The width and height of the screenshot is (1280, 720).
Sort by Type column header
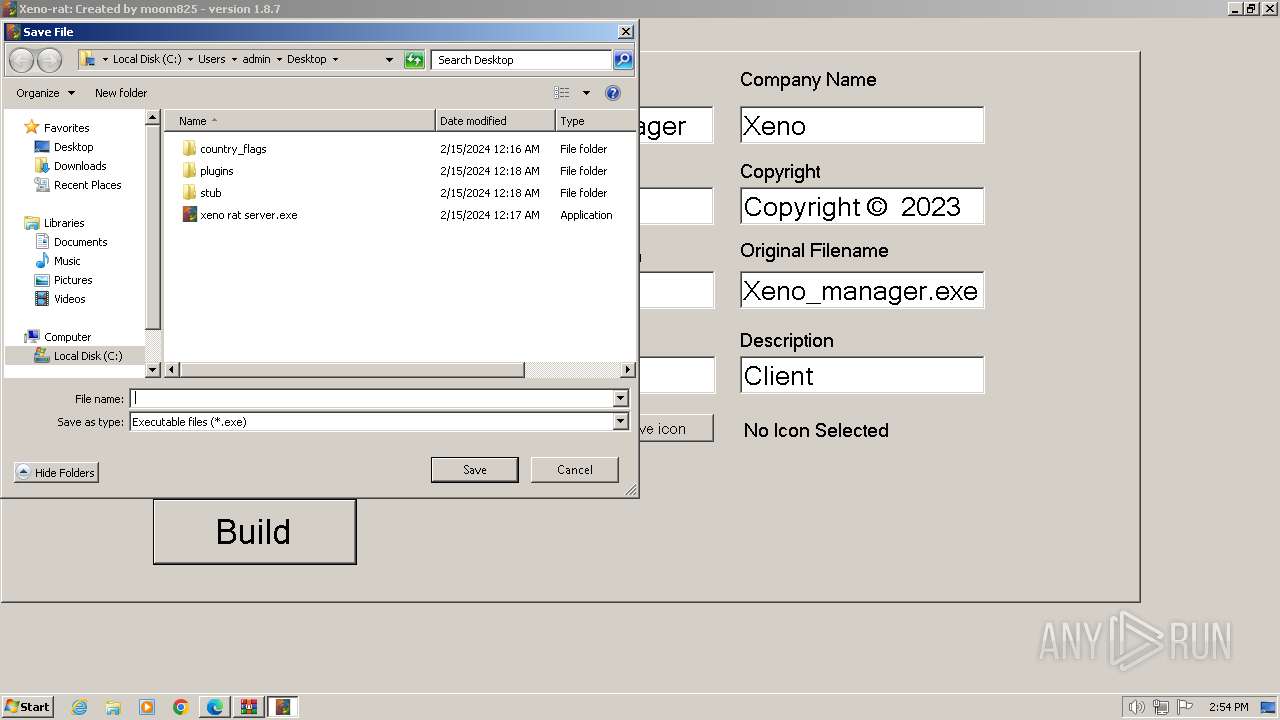[x=594, y=121]
